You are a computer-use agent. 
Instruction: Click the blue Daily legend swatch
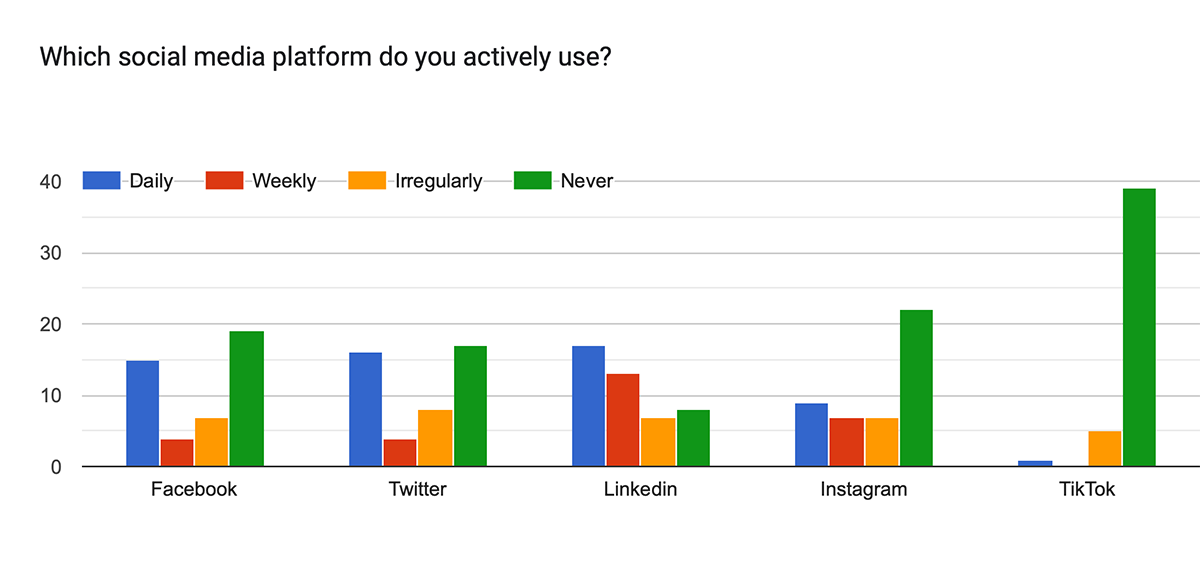(102, 181)
